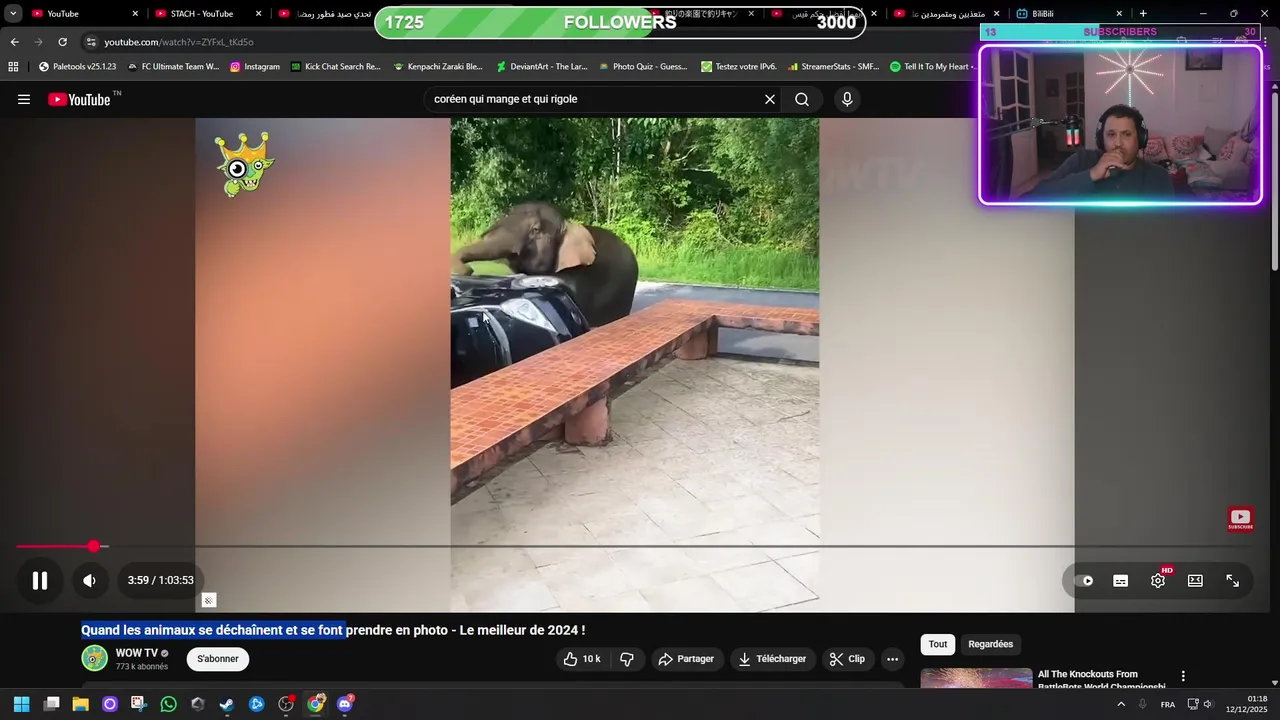This screenshot has height=720, width=1280.
Task: Open BattleBots knockouts video thumbnail
Action: (x=976, y=679)
